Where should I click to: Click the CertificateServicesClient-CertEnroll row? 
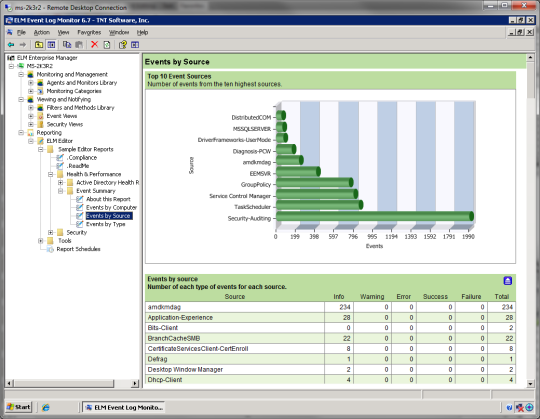(x=330, y=349)
